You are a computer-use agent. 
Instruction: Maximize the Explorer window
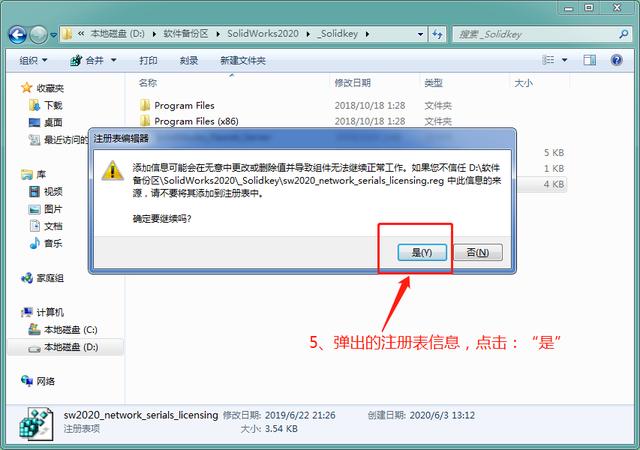tap(589, 8)
